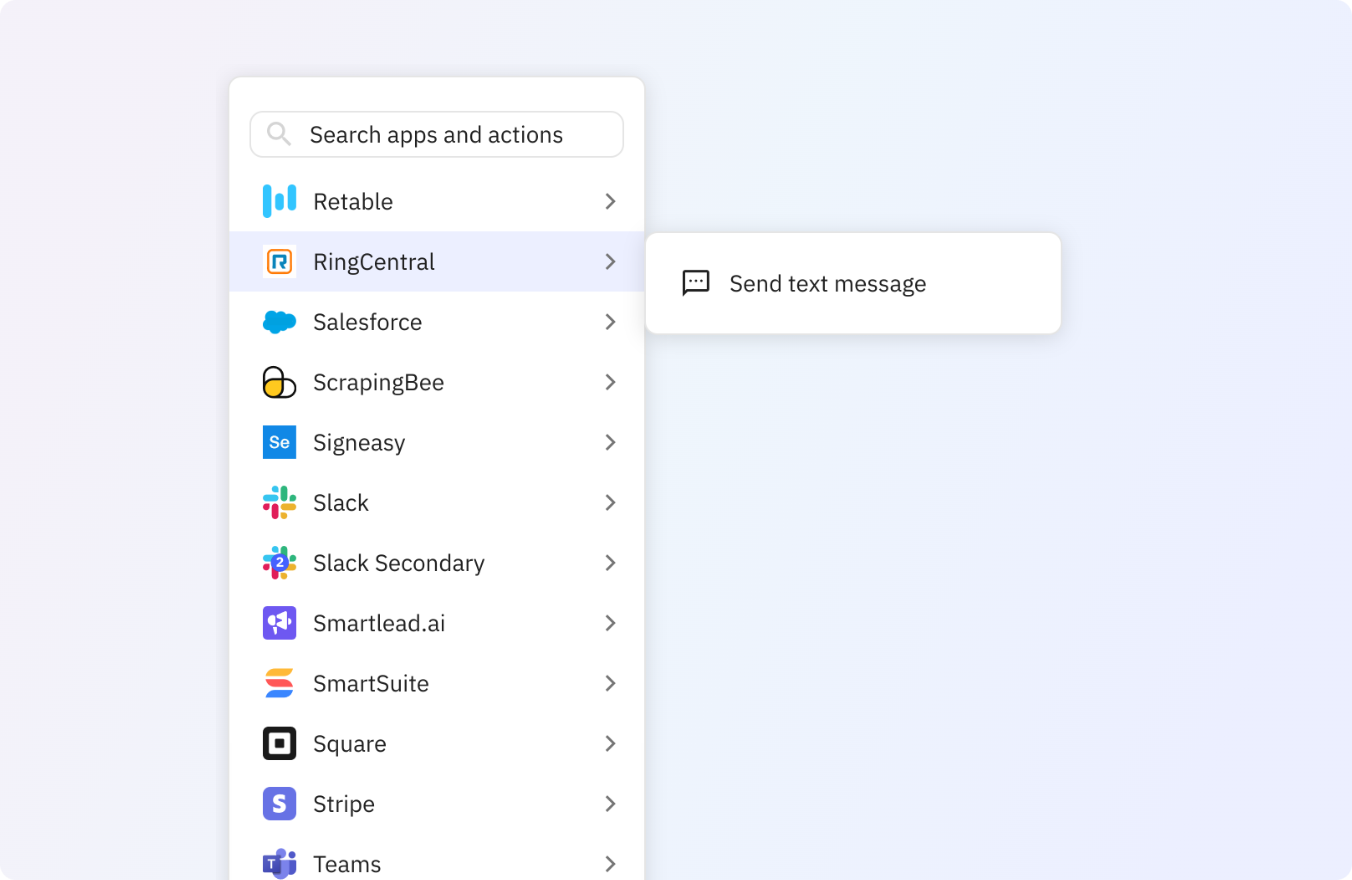The width and height of the screenshot is (1352, 880).
Task: Click the Teams app icon
Action: coord(279,863)
